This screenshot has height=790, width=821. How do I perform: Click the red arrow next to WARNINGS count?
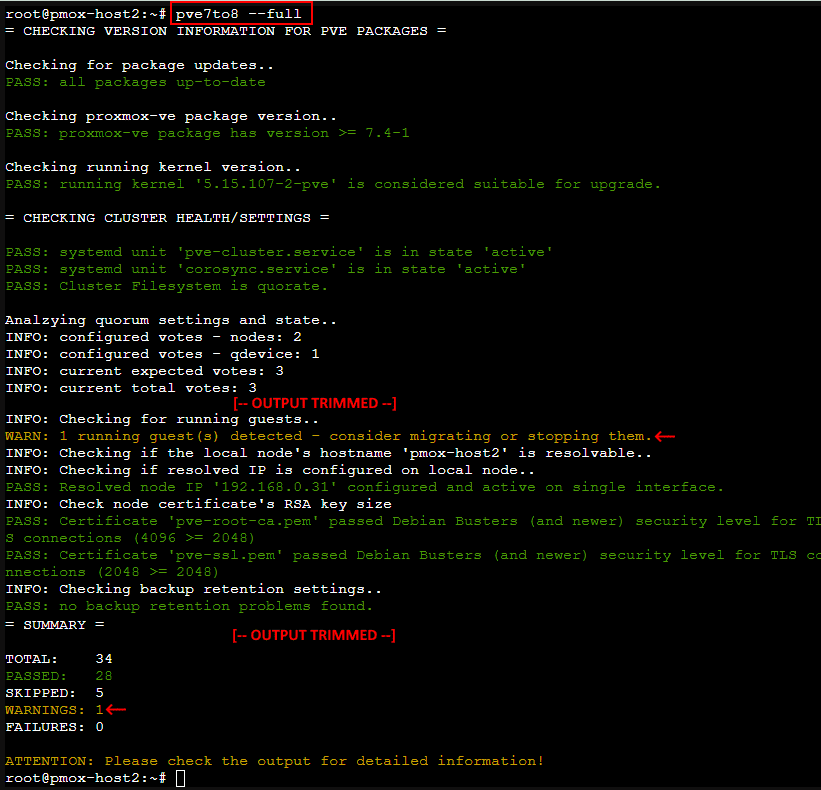117,709
